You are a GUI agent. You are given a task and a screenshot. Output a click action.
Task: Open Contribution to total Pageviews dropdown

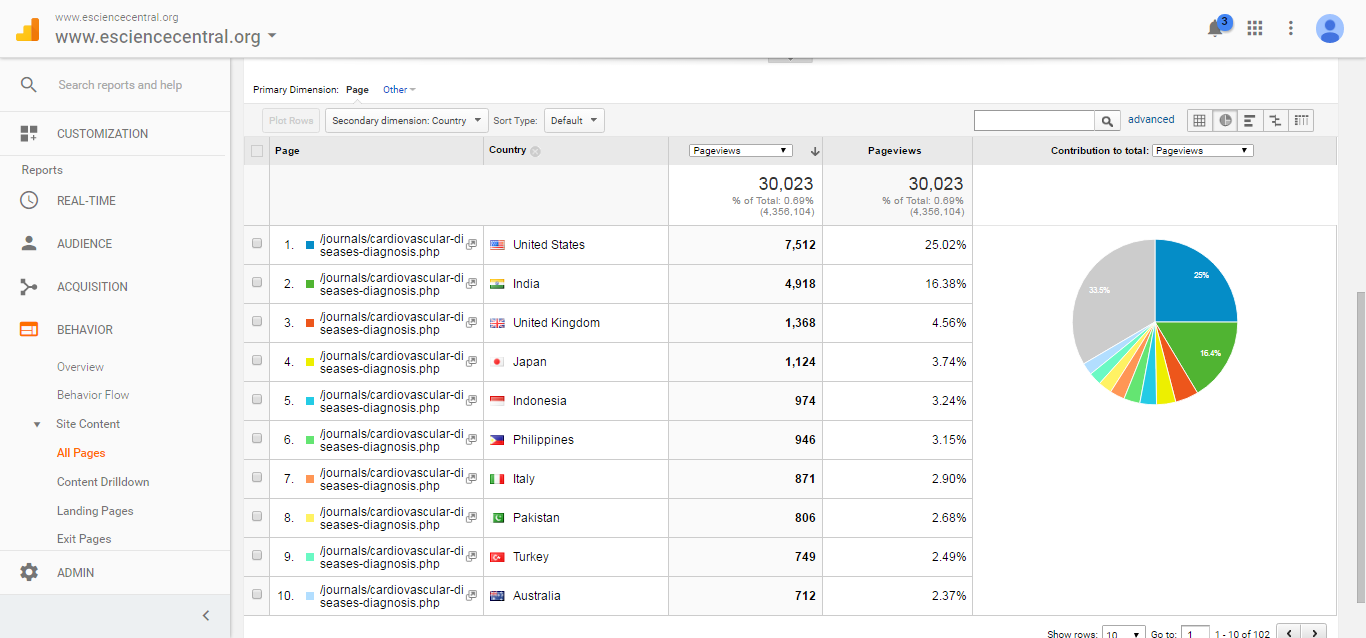pyautogui.click(x=1202, y=151)
